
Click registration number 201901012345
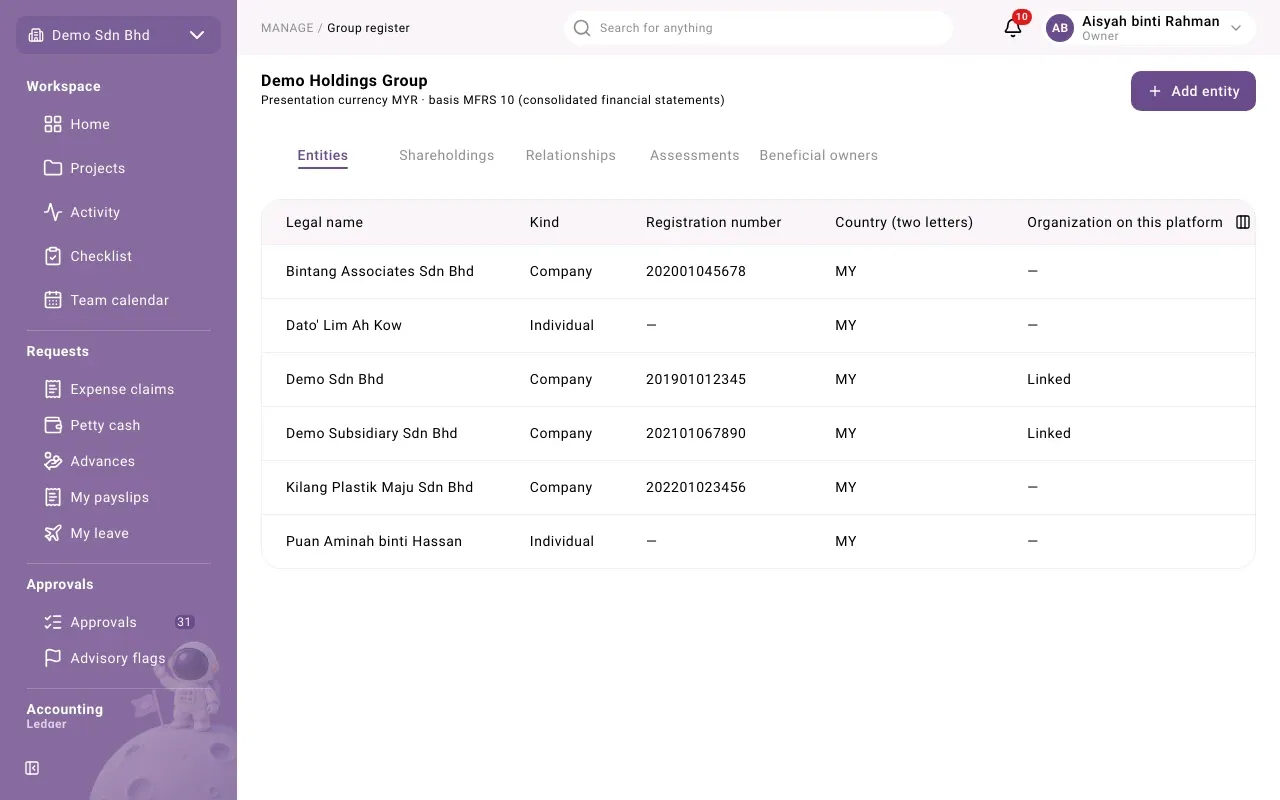point(696,379)
